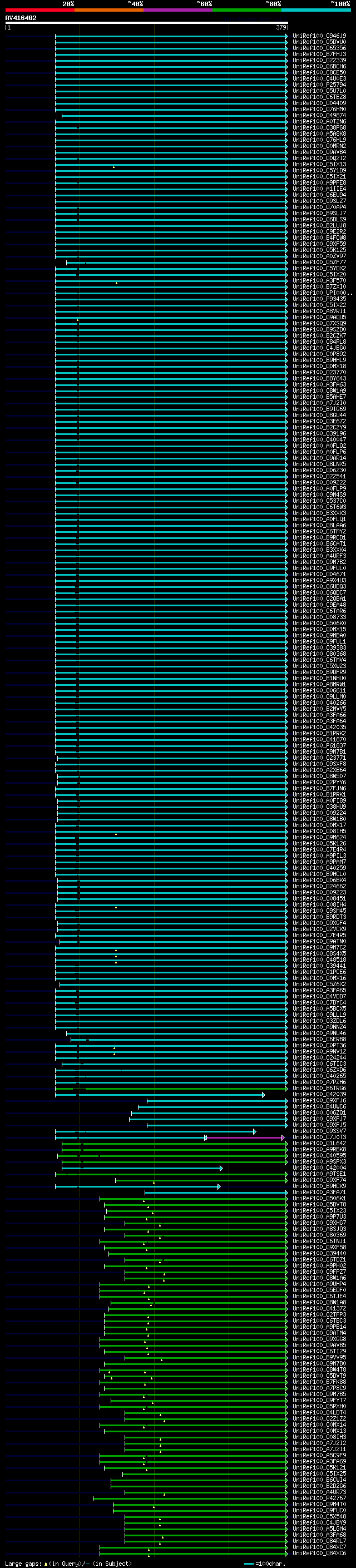This screenshot has height=1568, width=356.
Task: Click label UniRef100_Q76HM0
Action: (319, 110)
